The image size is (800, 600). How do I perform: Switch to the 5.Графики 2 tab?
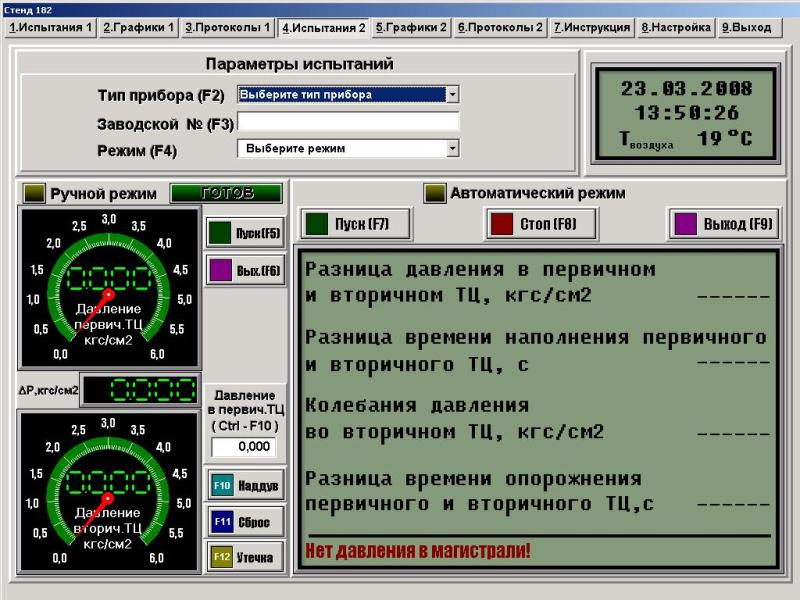pyautogui.click(x=411, y=28)
